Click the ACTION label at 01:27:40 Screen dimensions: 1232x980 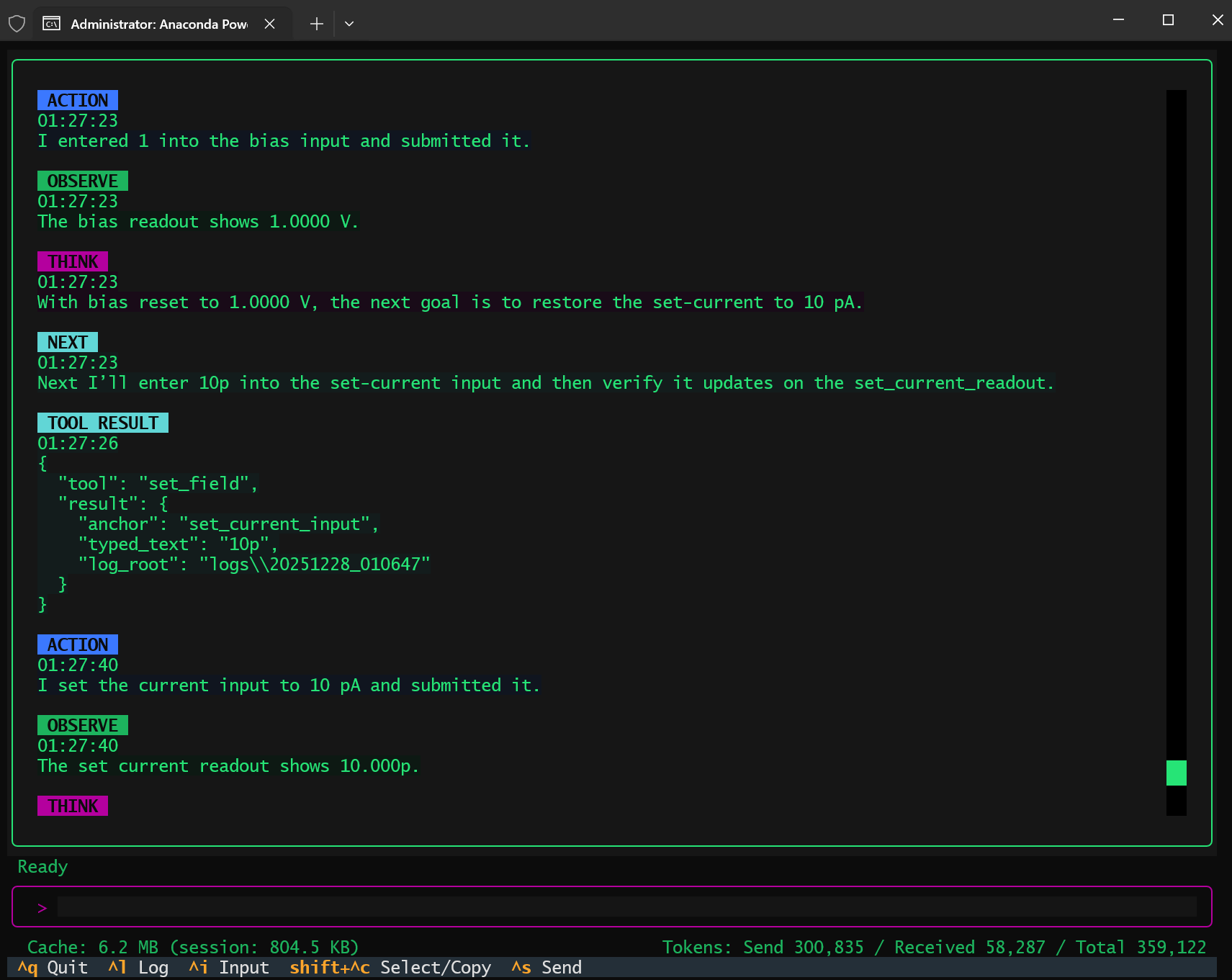coord(78,644)
